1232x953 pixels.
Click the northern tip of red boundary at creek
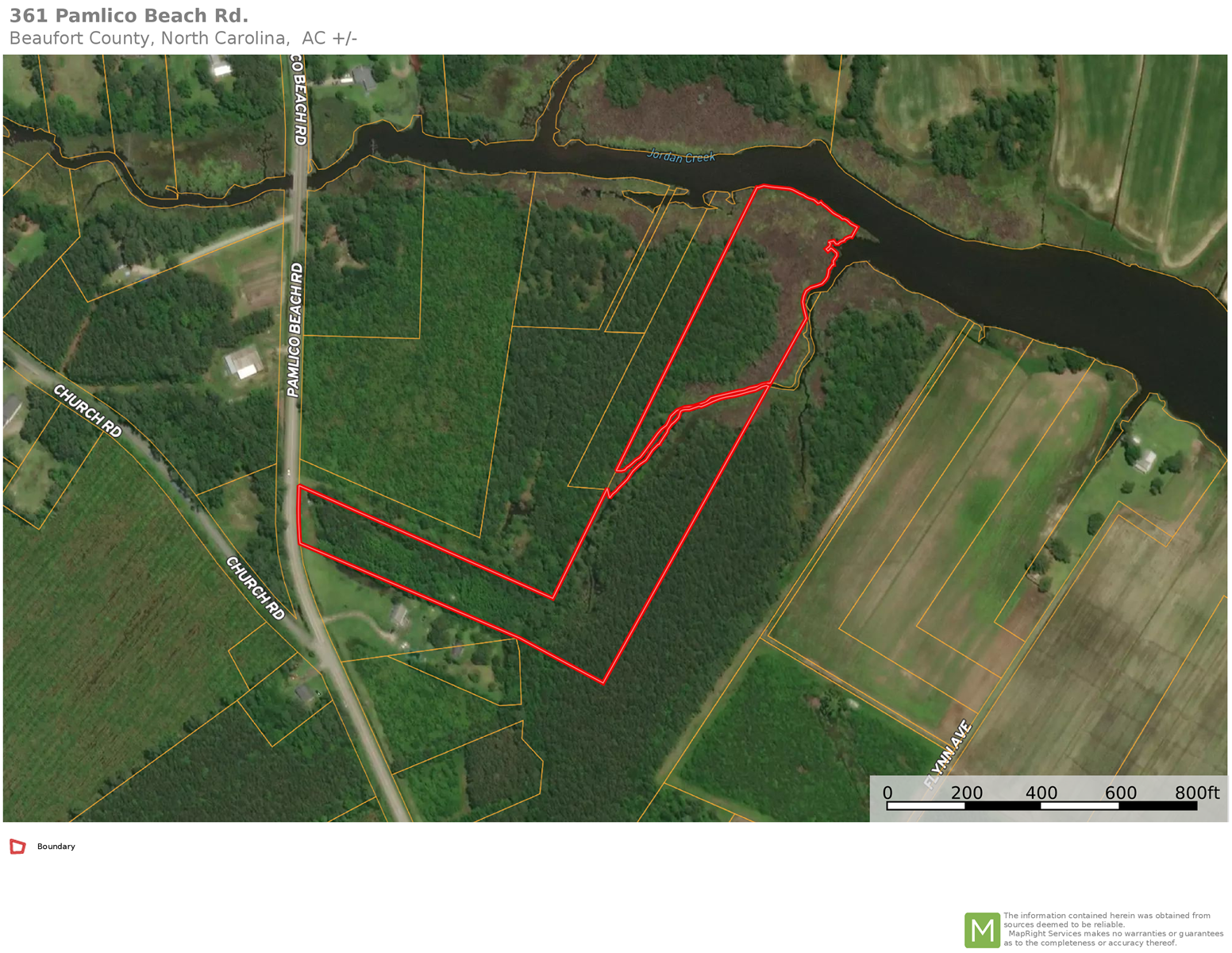[762, 187]
